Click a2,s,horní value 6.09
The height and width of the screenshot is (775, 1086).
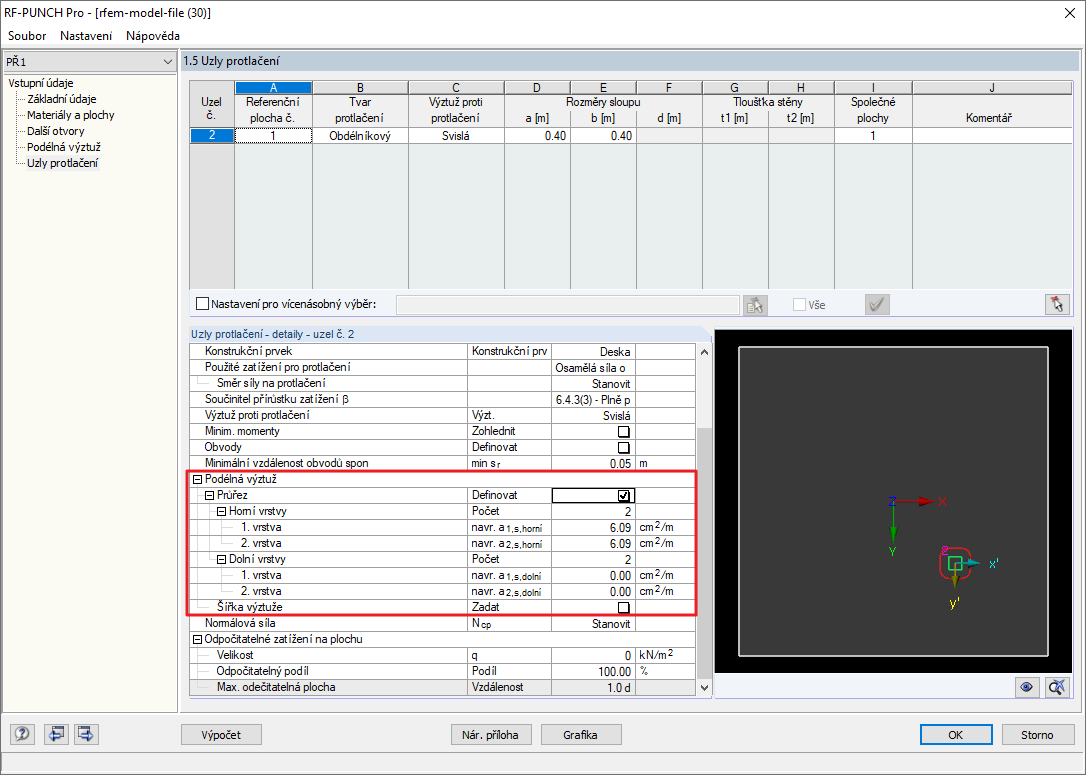tap(593, 543)
